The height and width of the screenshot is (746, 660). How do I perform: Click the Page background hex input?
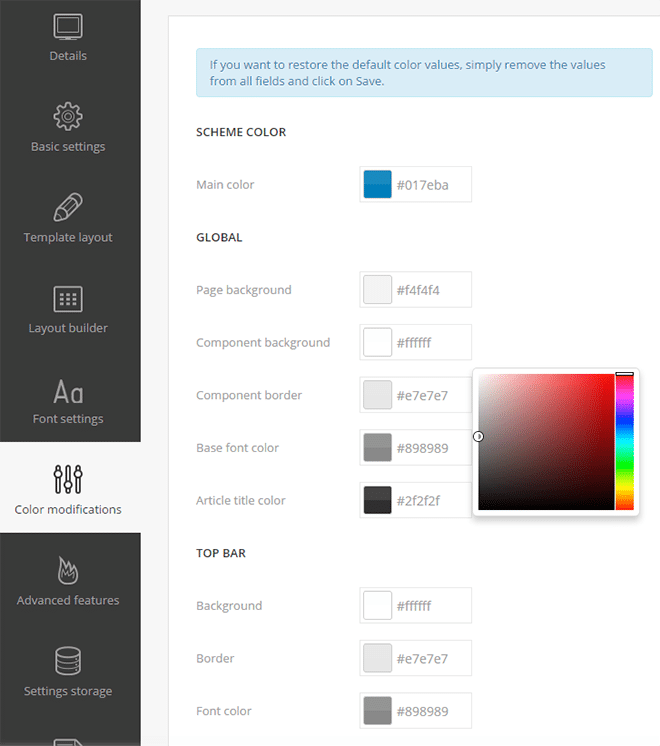[x=430, y=290]
